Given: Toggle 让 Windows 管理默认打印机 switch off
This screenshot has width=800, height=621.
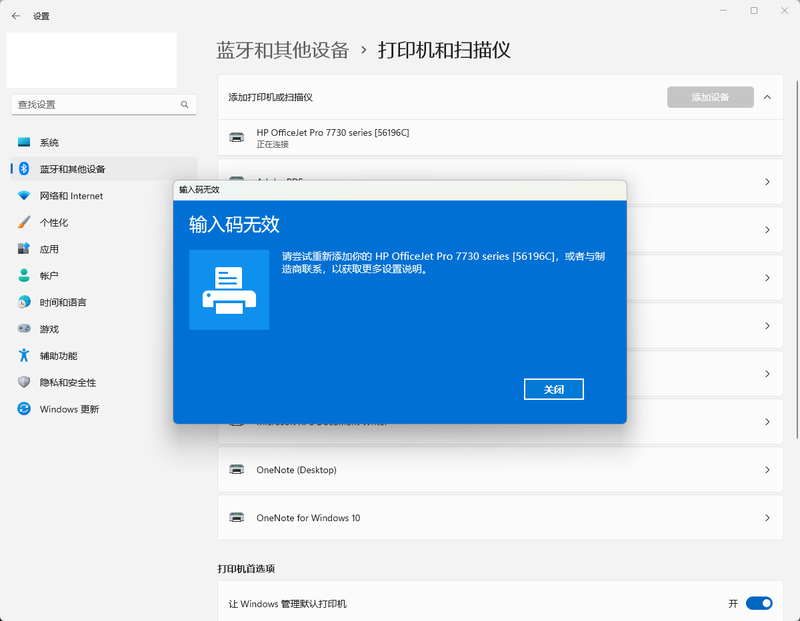Looking at the screenshot, I should pyautogui.click(x=759, y=603).
